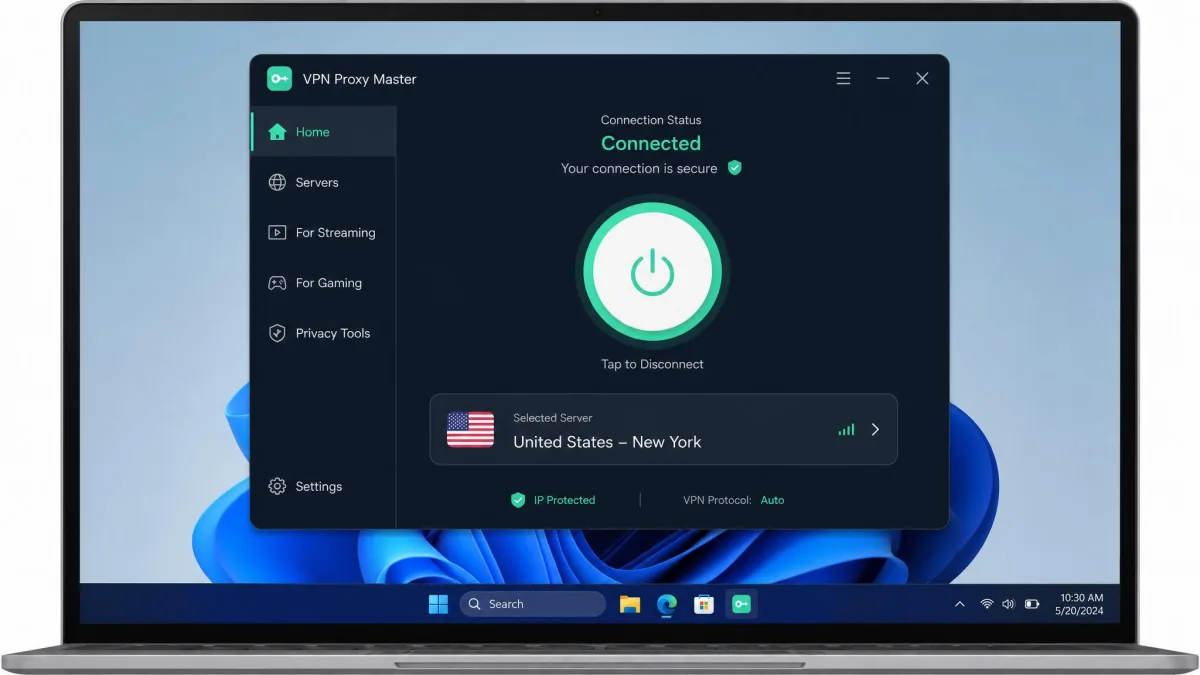Click 'Your connection is secure' text
Image resolution: width=1200 pixels, height=675 pixels.
coord(639,169)
